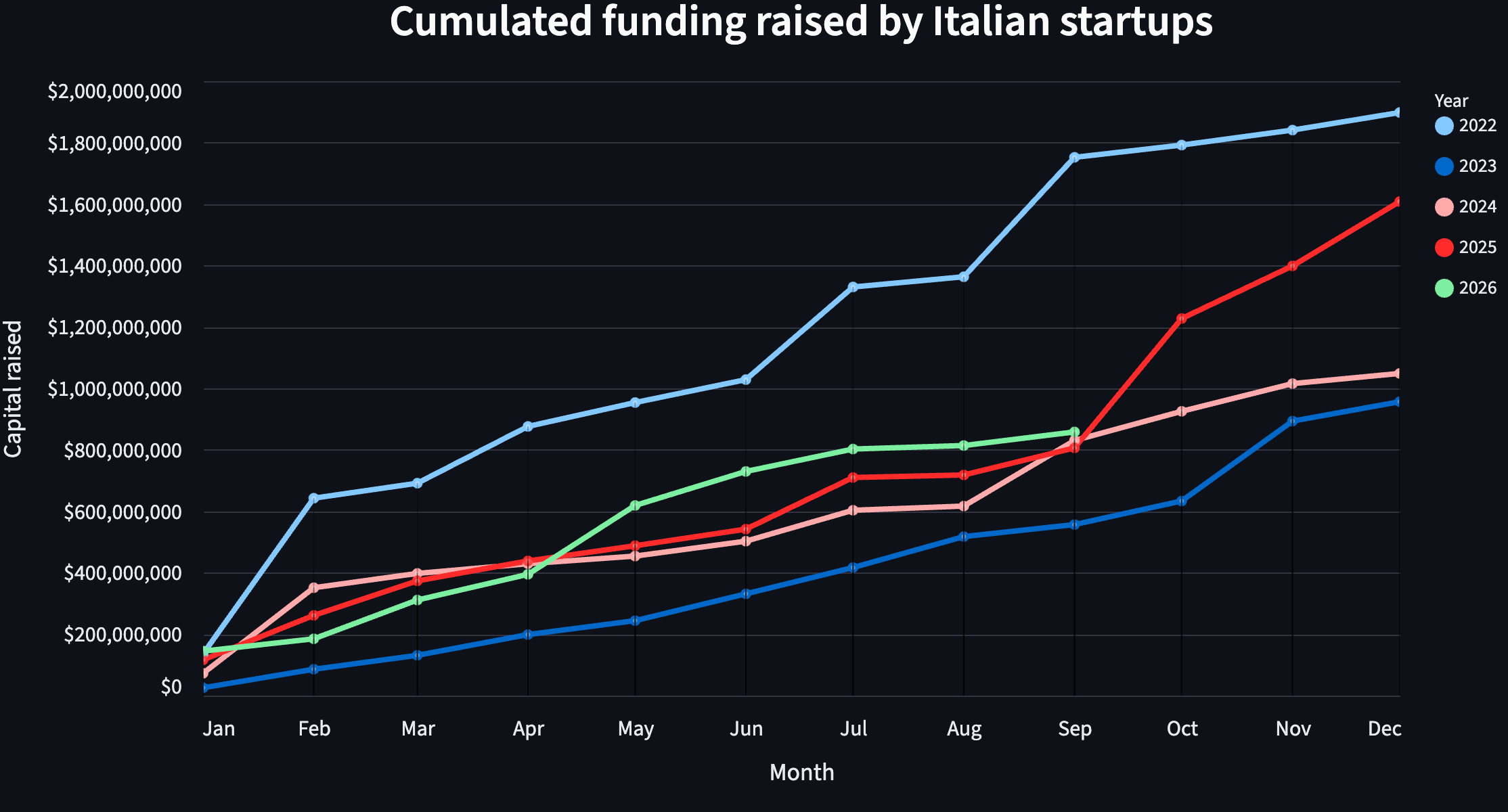This screenshot has height=812, width=1508.
Task: Click the 2024 legend label
Action: coord(1478,207)
